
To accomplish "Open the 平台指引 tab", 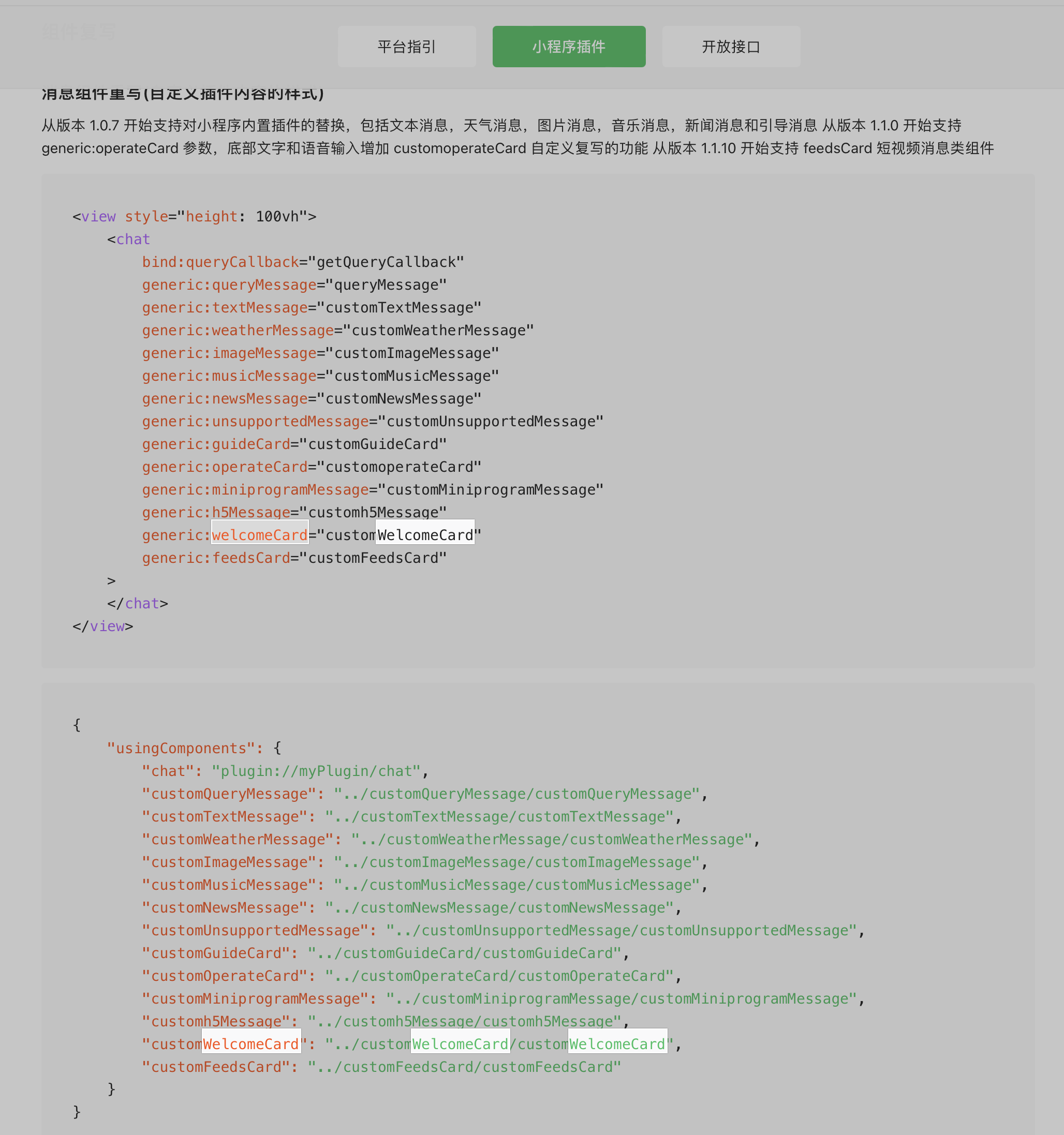I will (407, 47).
